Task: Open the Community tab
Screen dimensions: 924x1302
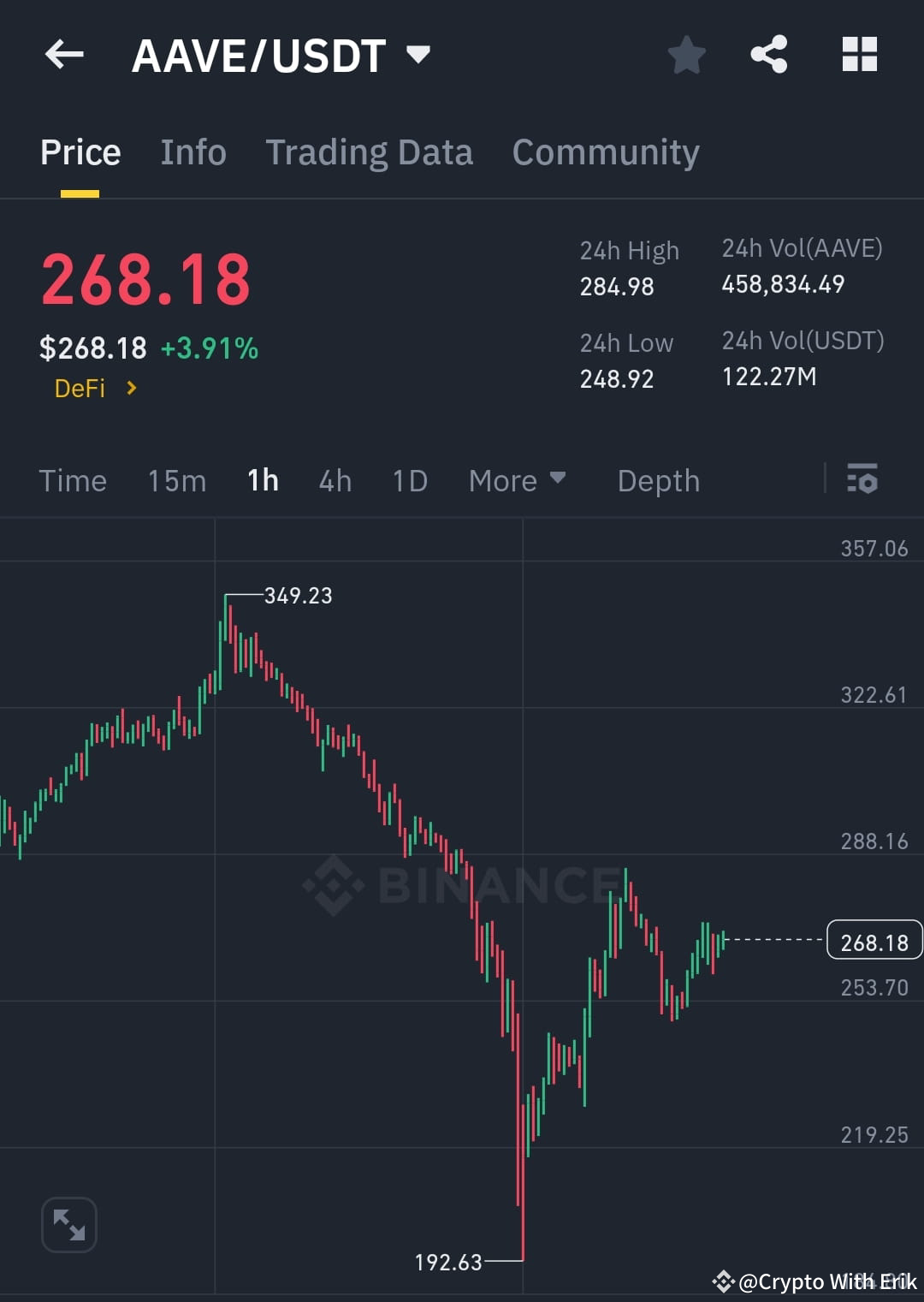Action: tap(605, 152)
